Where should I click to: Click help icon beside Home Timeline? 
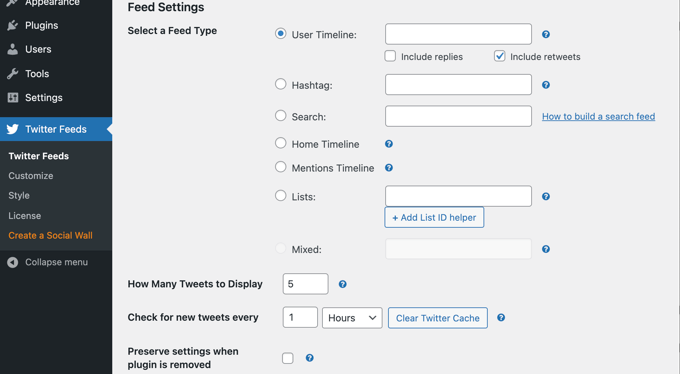pos(389,144)
